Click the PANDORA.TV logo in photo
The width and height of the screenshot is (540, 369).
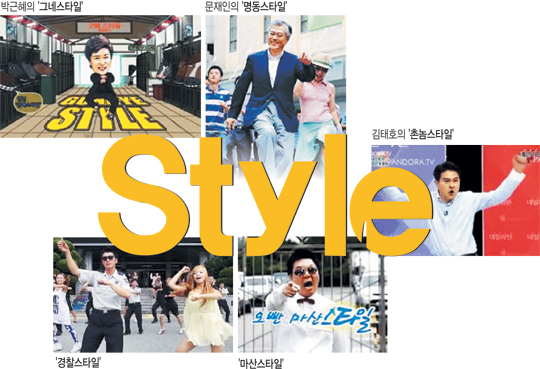tap(408, 162)
